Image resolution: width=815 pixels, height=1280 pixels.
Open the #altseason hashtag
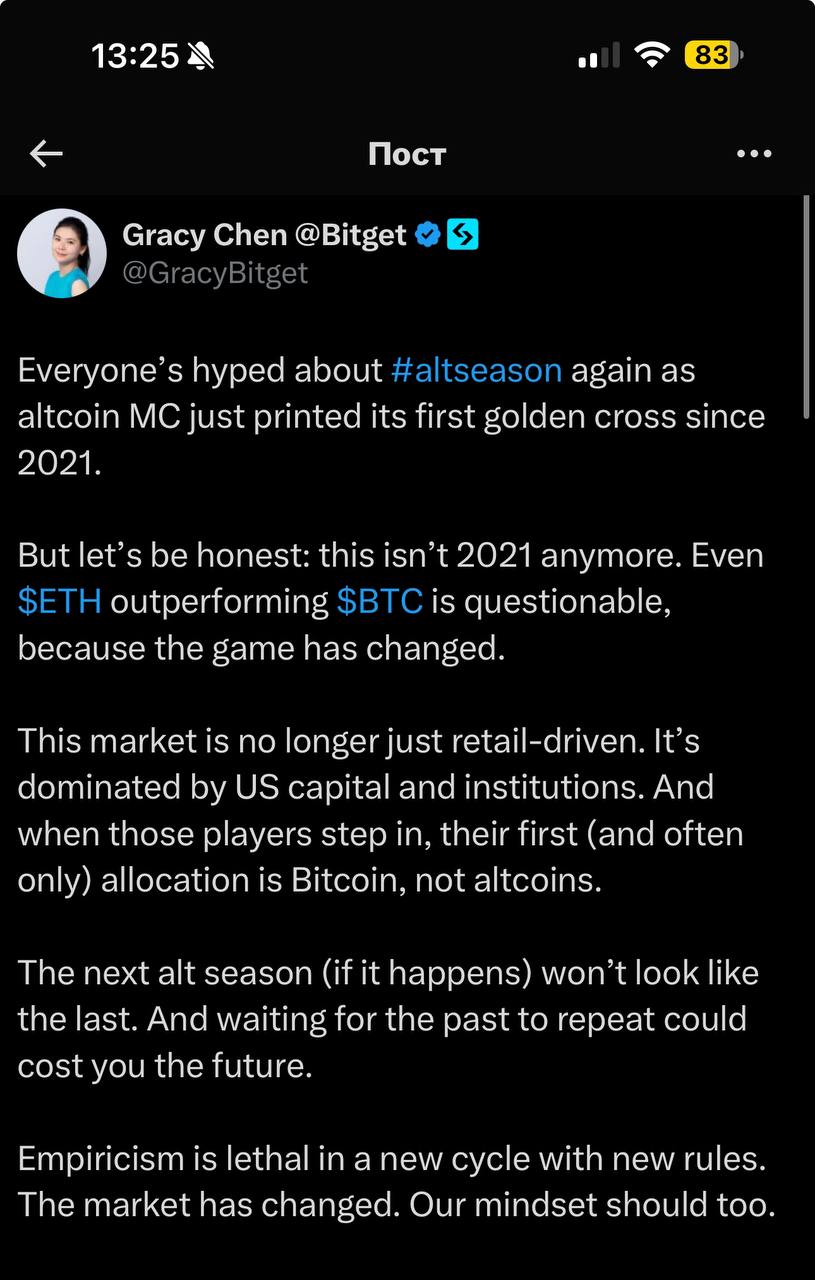point(476,370)
